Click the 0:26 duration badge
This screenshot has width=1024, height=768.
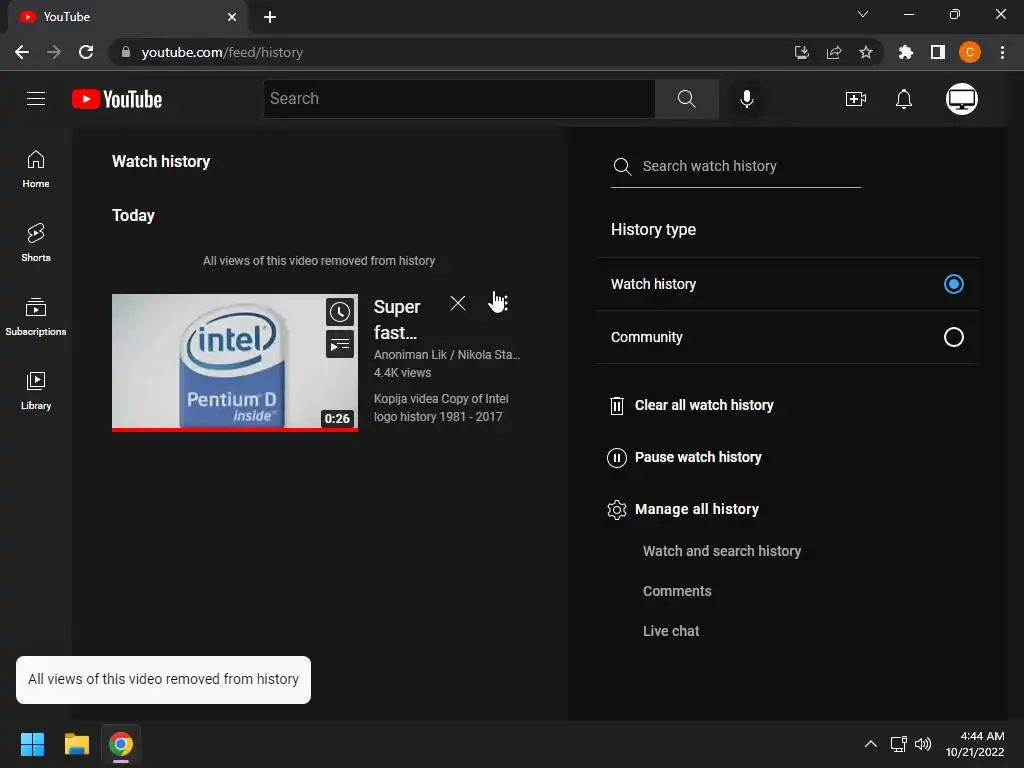tap(337, 419)
